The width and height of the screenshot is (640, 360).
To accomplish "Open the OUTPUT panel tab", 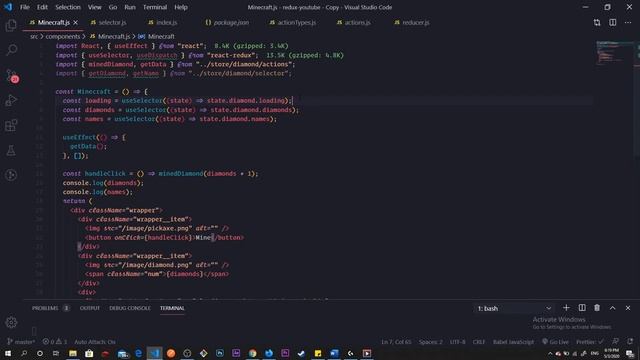I will pyautogui.click(x=90, y=308).
